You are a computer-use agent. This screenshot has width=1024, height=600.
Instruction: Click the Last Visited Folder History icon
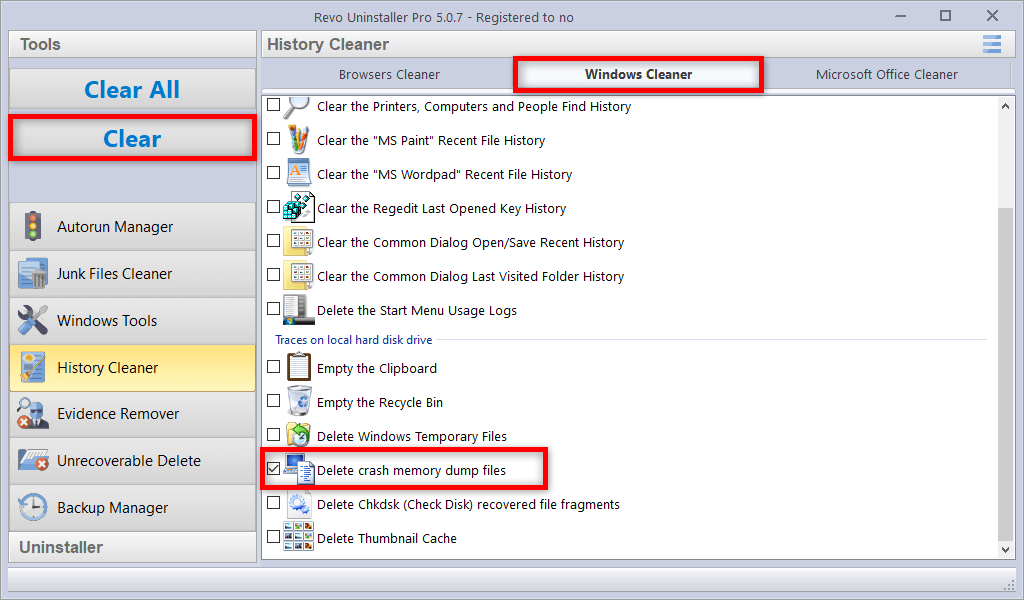[x=298, y=276]
